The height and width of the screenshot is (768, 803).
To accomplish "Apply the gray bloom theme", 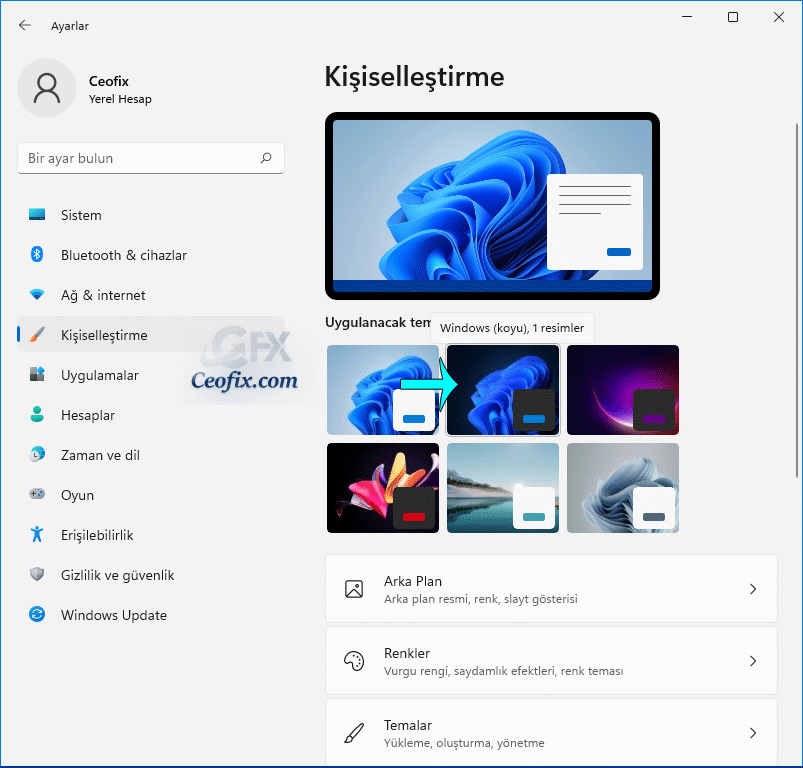I will click(623, 488).
